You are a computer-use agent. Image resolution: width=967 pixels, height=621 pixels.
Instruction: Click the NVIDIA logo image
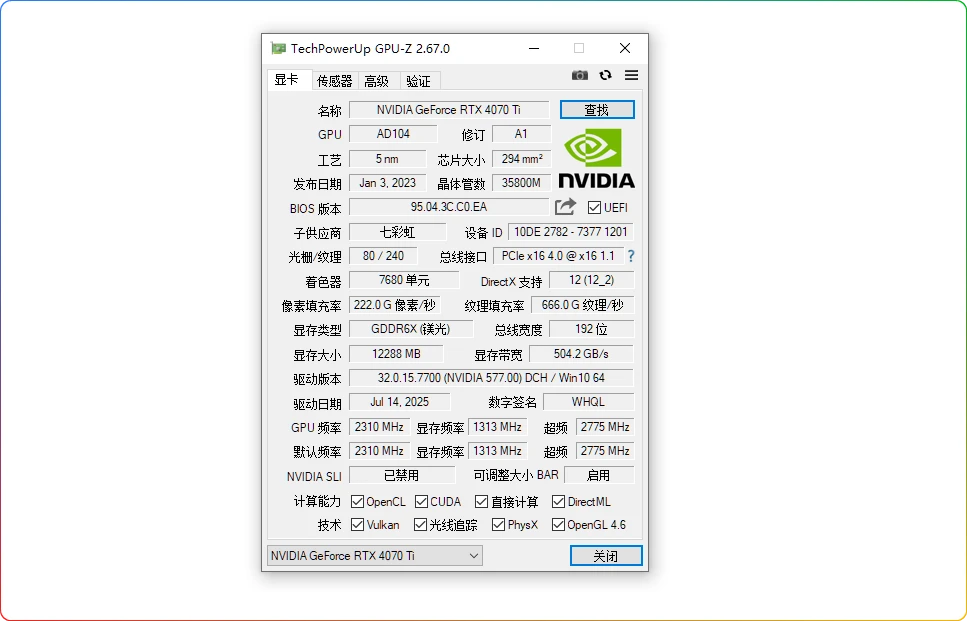[596, 158]
